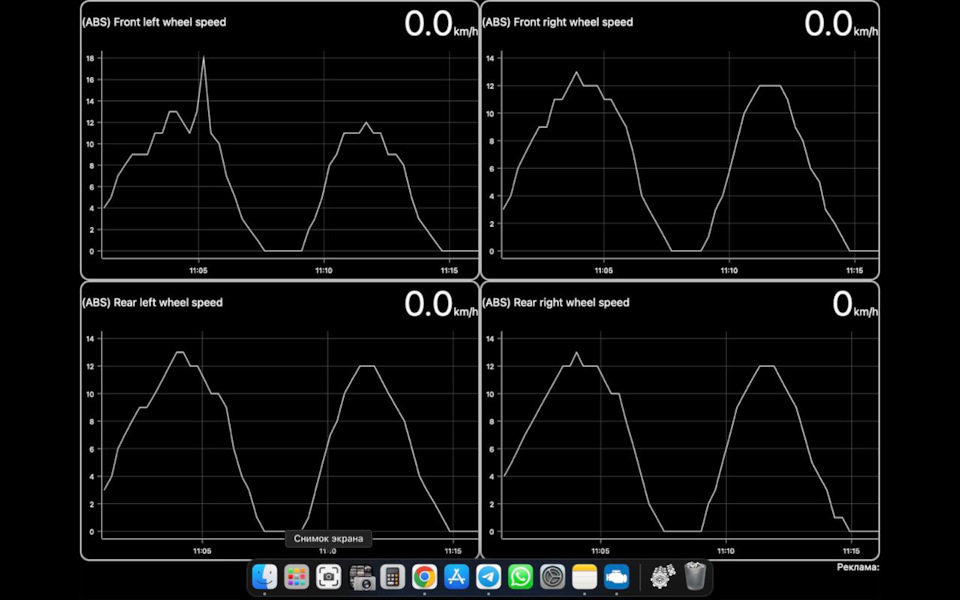Open the Notes app icon
The image size is (960, 600).
point(584,577)
